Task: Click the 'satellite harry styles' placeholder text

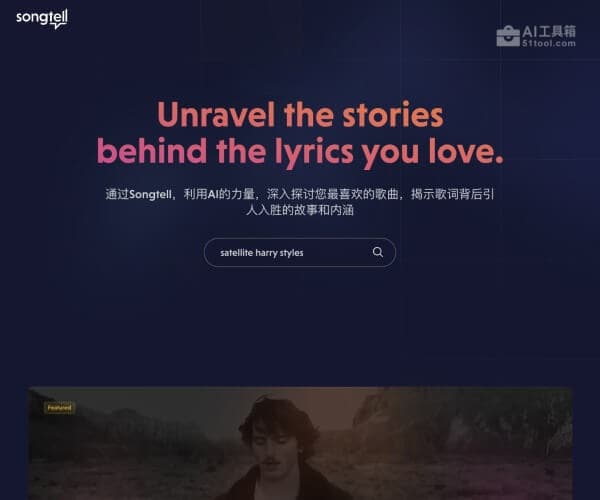Action: coord(262,253)
